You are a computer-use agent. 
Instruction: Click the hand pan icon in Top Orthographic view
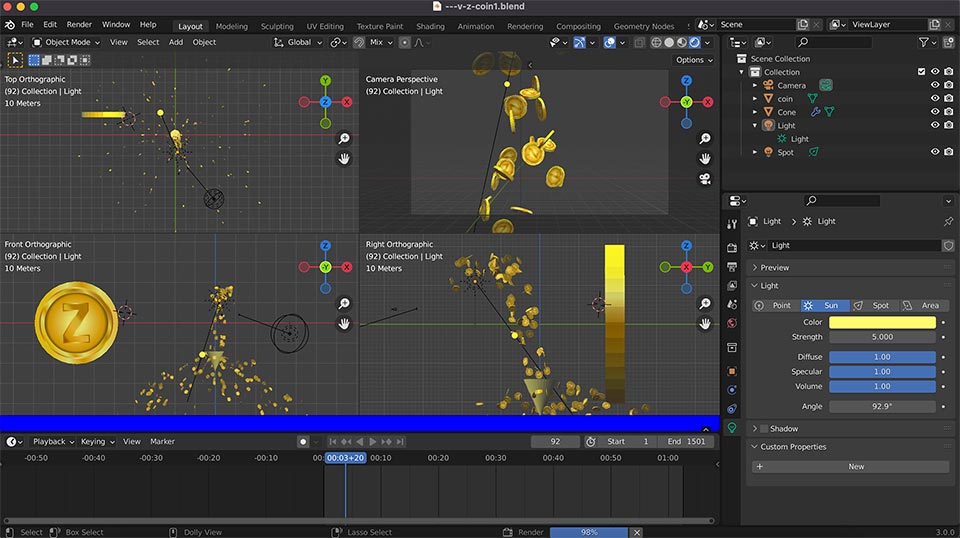point(344,159)
